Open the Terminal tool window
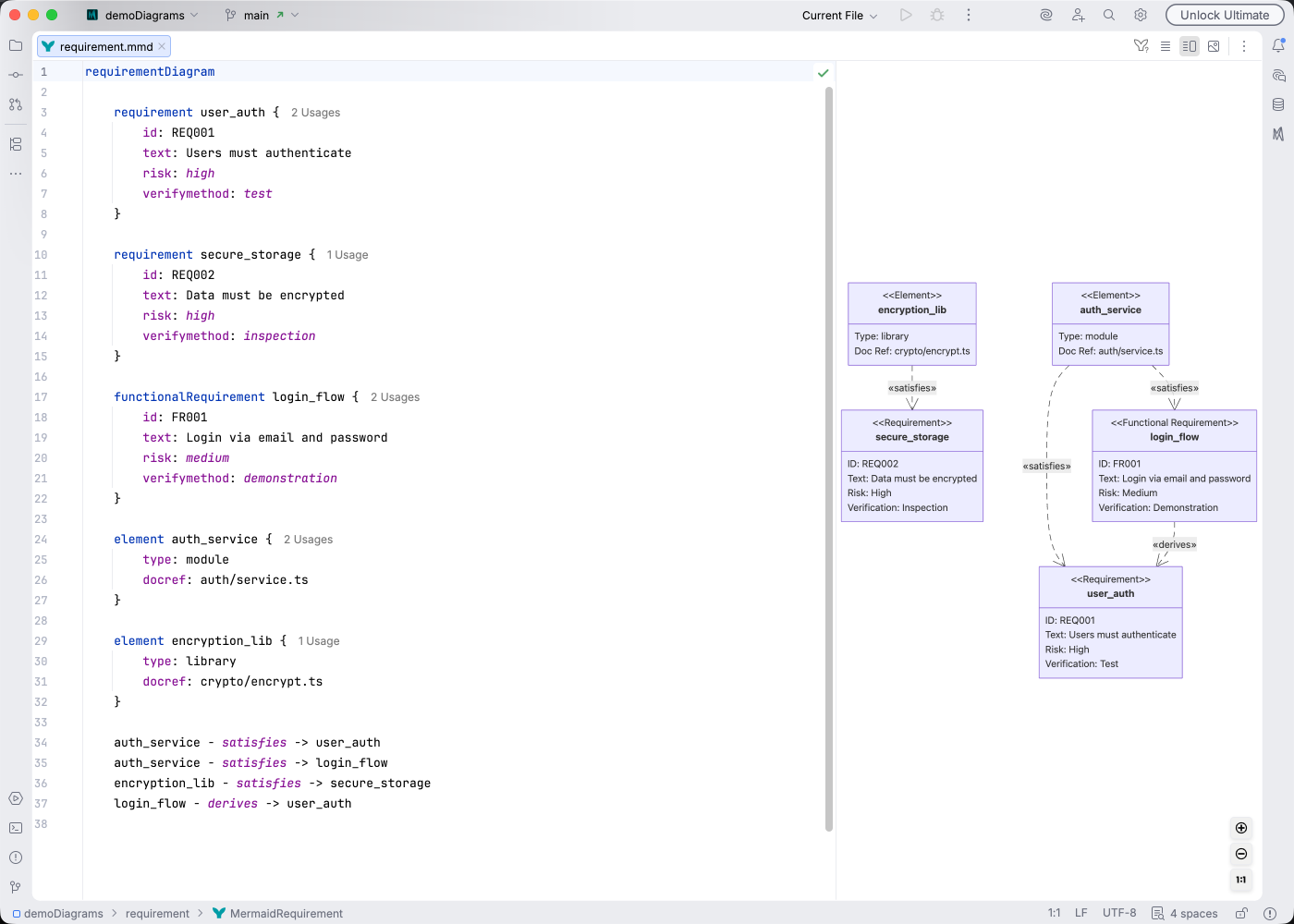Viewport: 1294px width, 924px height. [15, 828]
